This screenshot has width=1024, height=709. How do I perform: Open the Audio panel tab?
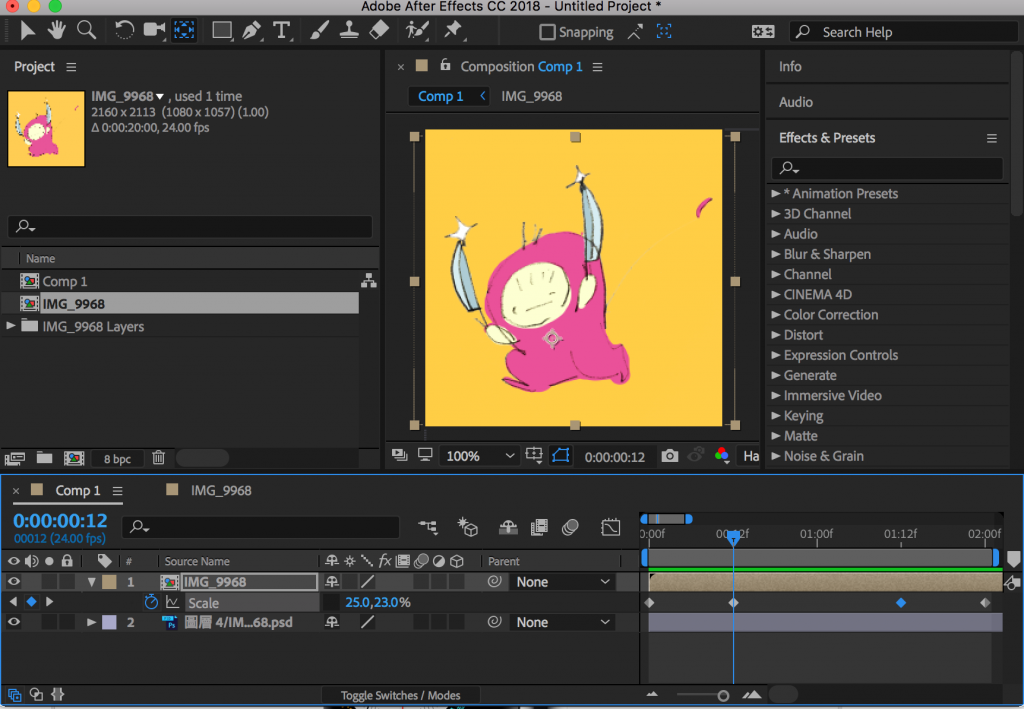pos(796,102)
